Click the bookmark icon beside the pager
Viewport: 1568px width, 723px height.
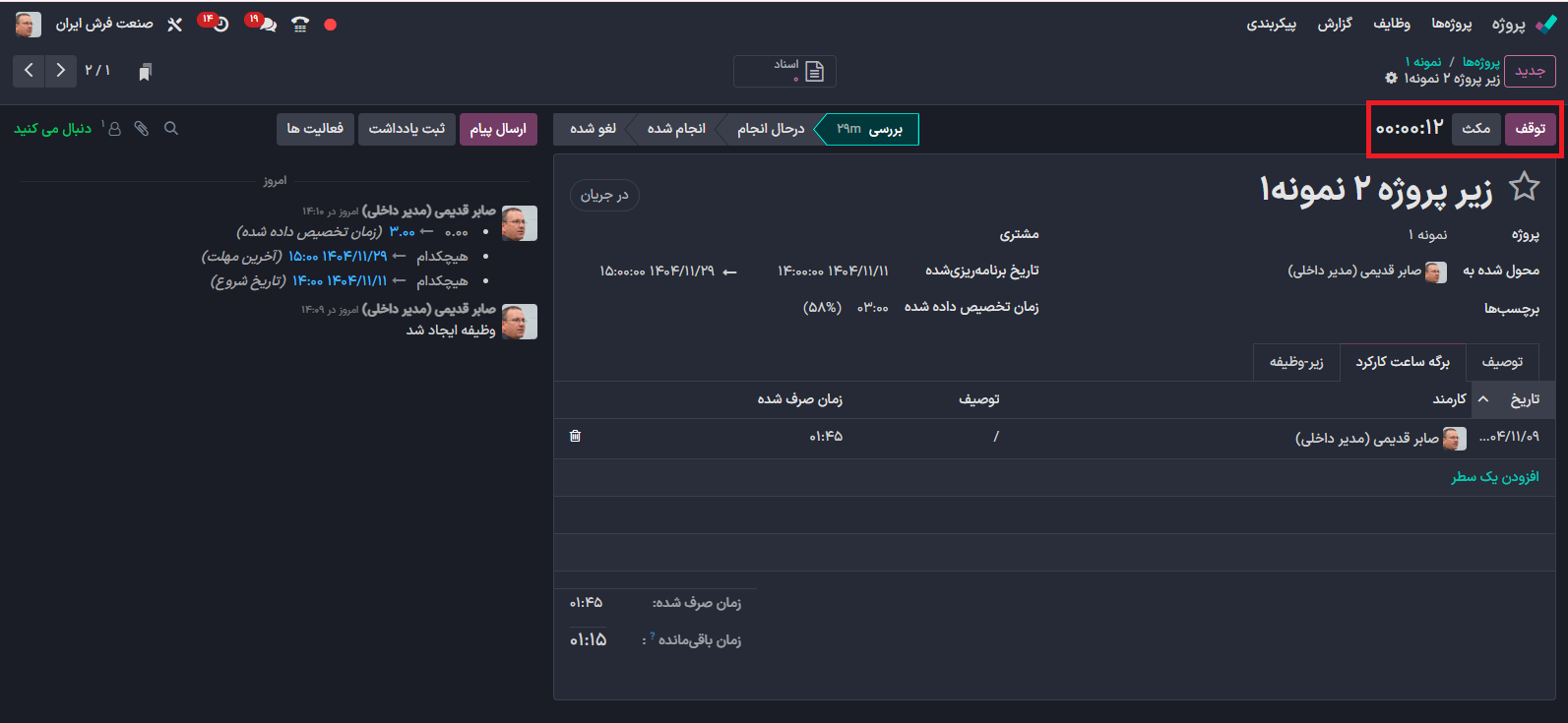145,72
